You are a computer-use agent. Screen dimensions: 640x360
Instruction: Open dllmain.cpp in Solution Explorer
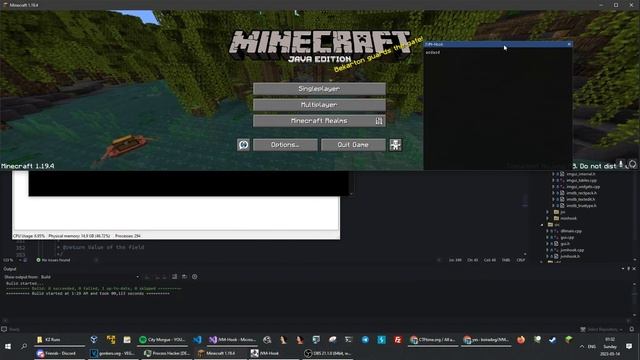click(571, 231)
